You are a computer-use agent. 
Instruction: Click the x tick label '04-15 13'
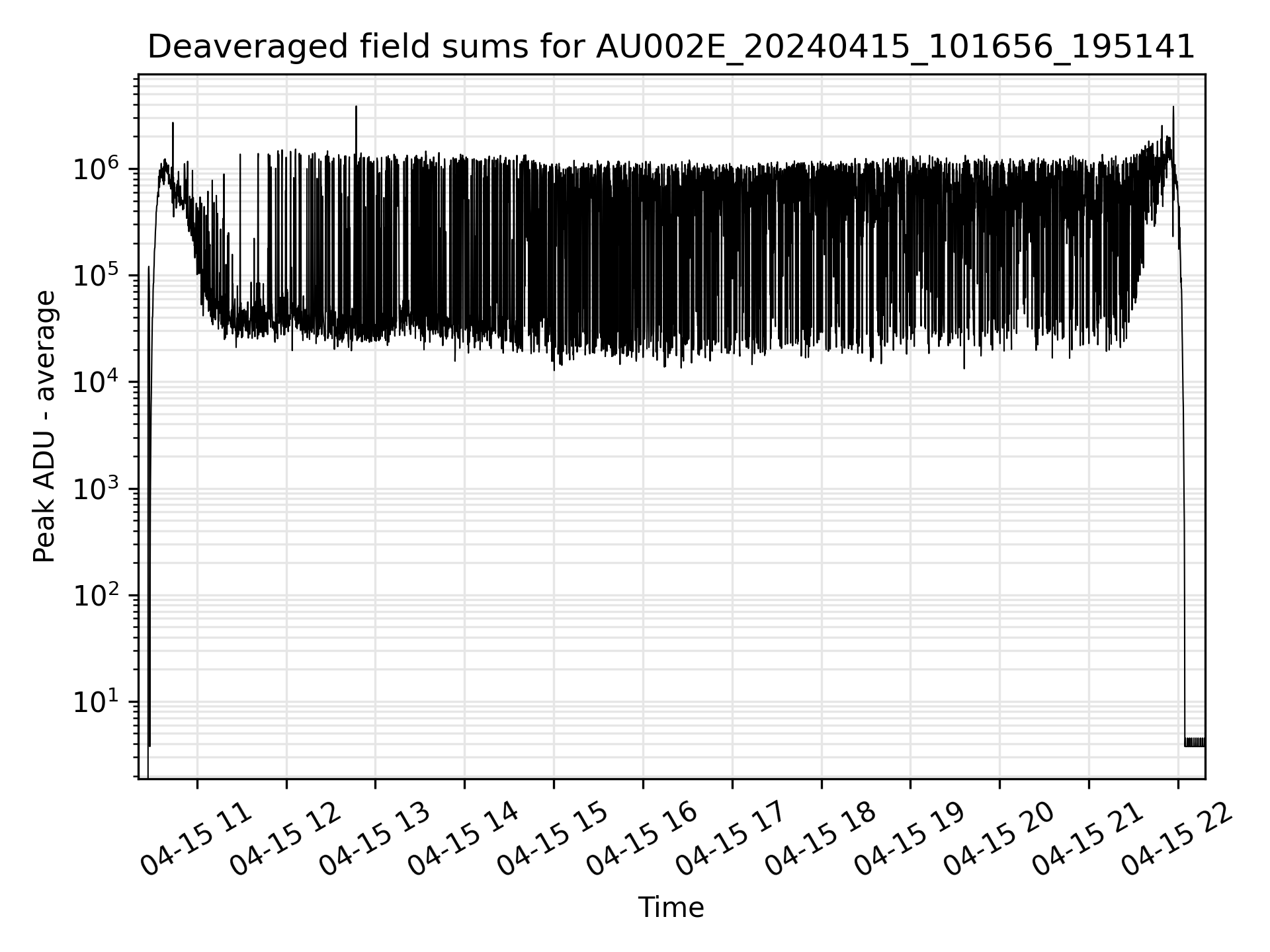pyautogui.click(x=375, y=840)
